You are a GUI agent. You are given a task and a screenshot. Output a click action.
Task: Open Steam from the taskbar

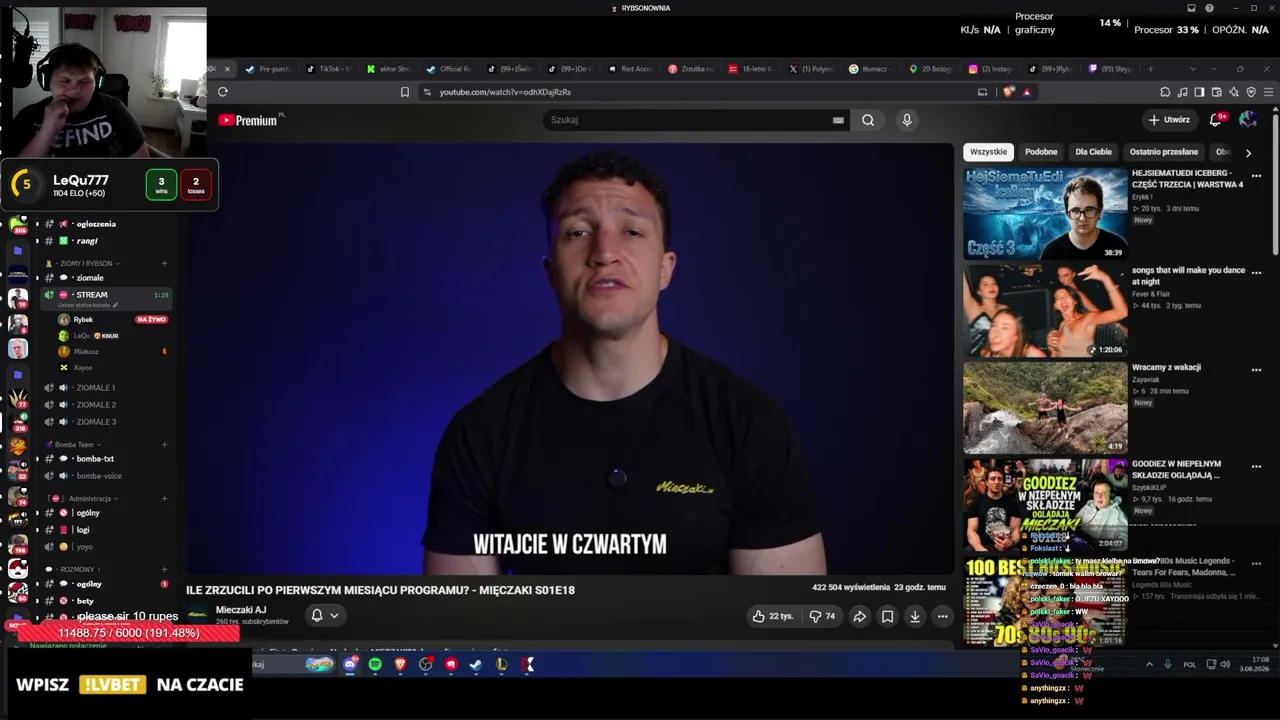click(476, 664)
